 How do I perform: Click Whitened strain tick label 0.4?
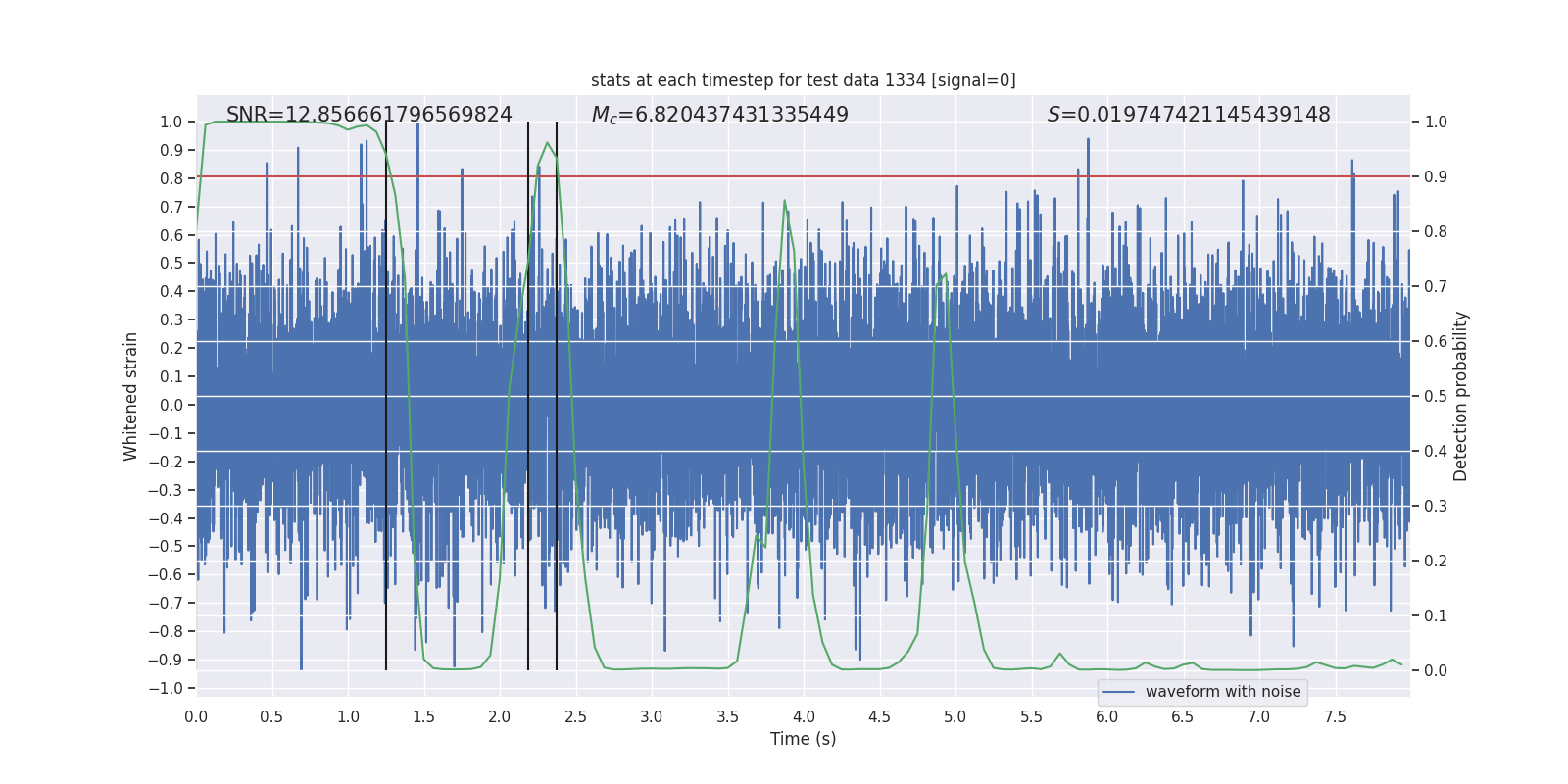[x=171, y=291]
